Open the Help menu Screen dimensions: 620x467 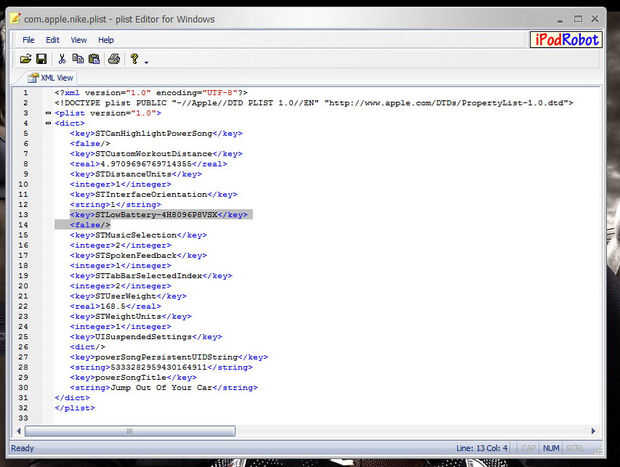[x=106, y=40]
